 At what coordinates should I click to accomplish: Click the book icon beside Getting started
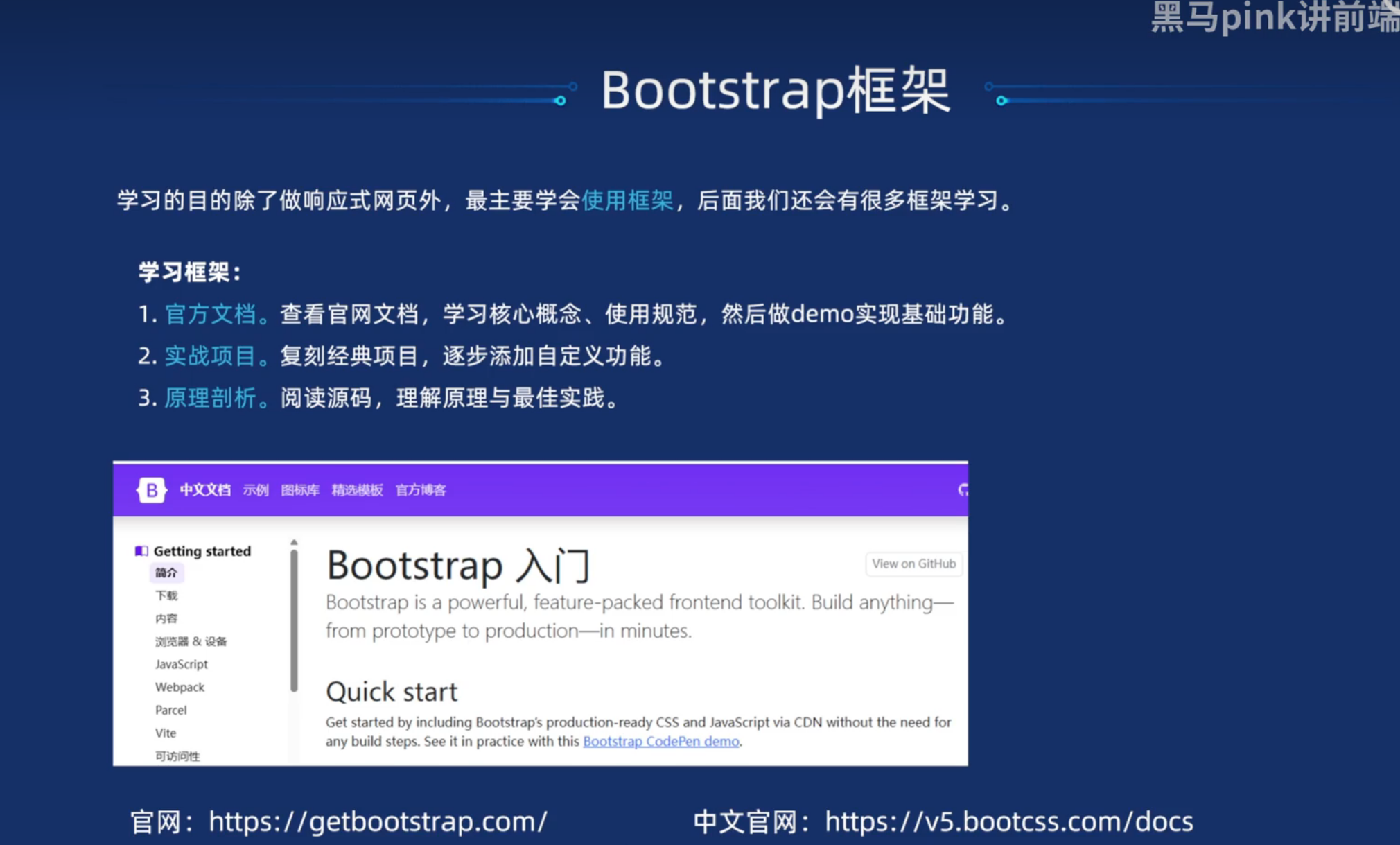(x=141, y=551)
